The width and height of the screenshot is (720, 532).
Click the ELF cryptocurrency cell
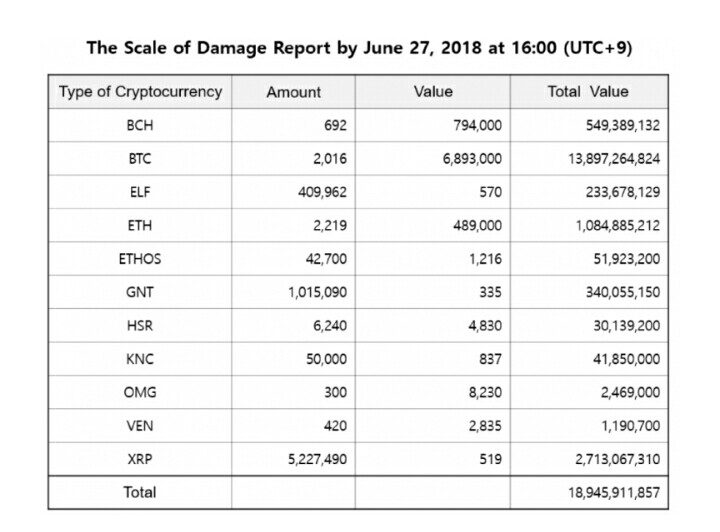pos(139,191)
